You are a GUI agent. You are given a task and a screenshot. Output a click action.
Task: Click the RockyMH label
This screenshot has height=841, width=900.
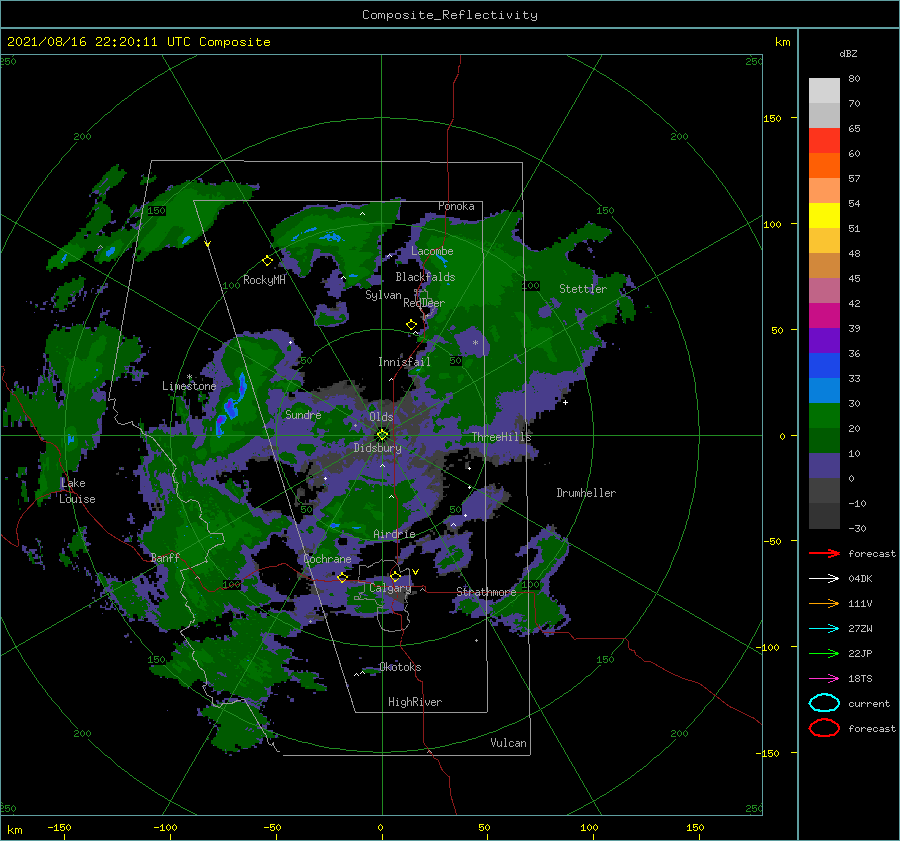coord(264,280)
